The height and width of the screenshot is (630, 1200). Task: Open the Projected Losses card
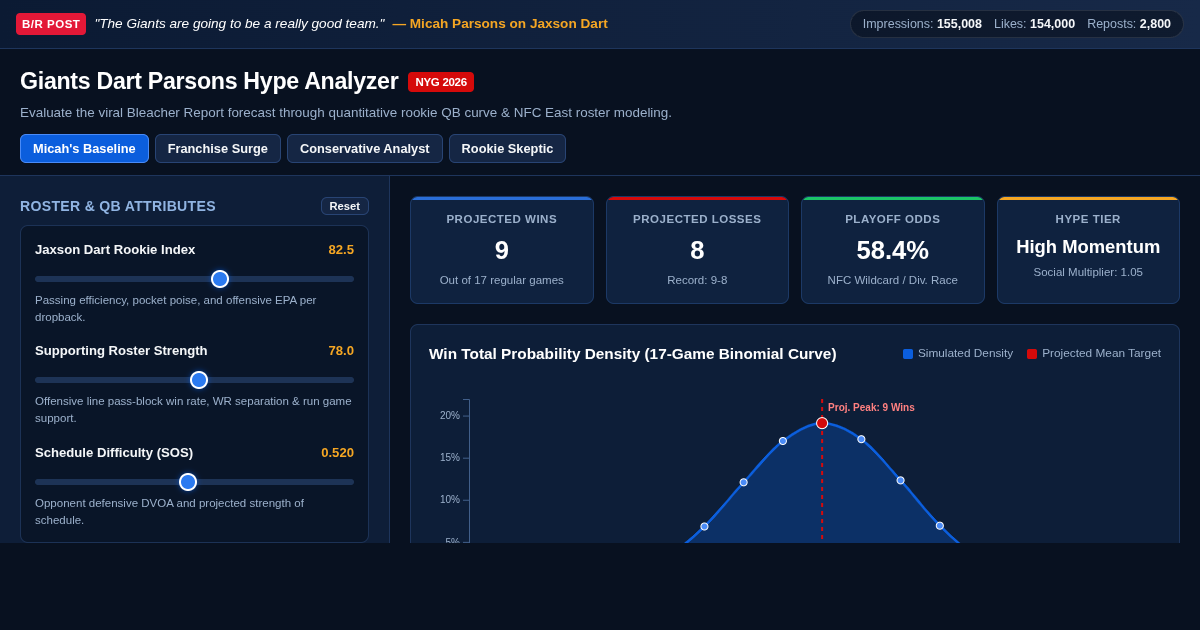[x=697, y=250]
